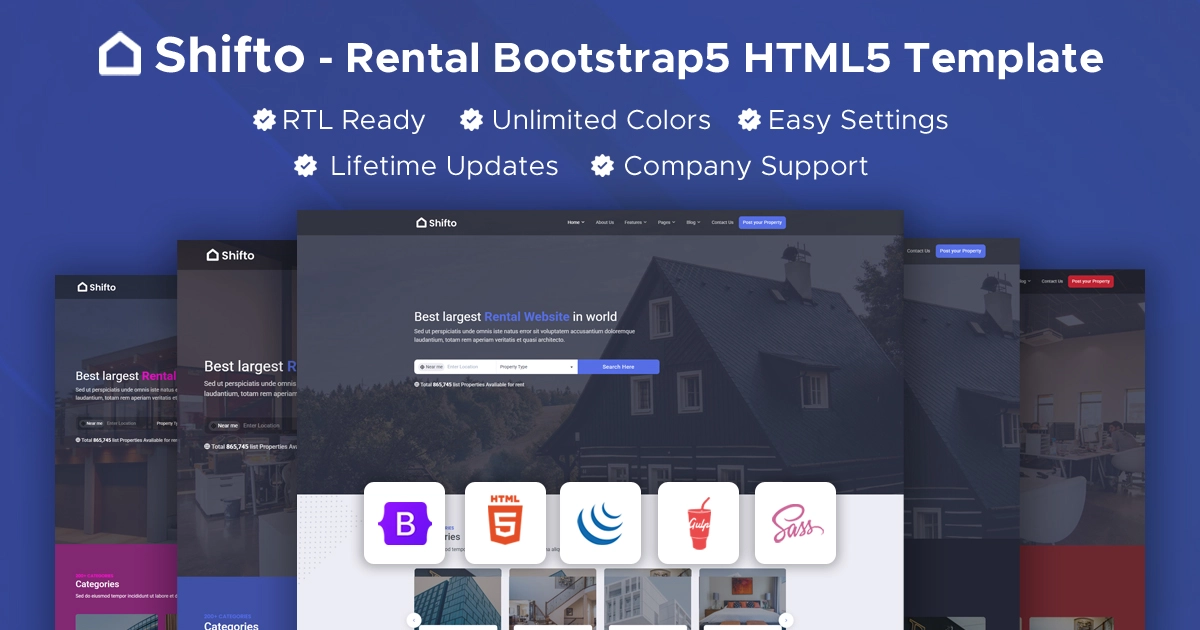This screenshot has height=630, width=1200.
Task: Click the Sass logo icon tile
Action: [795, 523]
